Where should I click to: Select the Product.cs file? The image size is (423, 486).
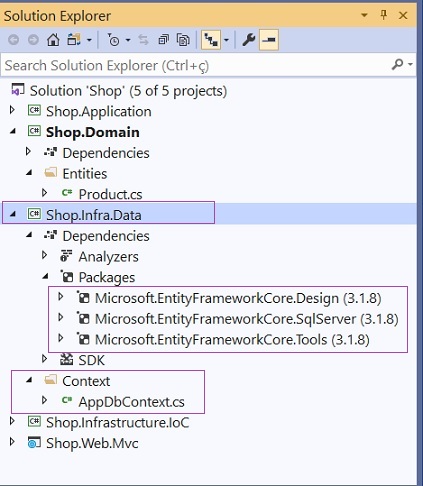point(110,194)
